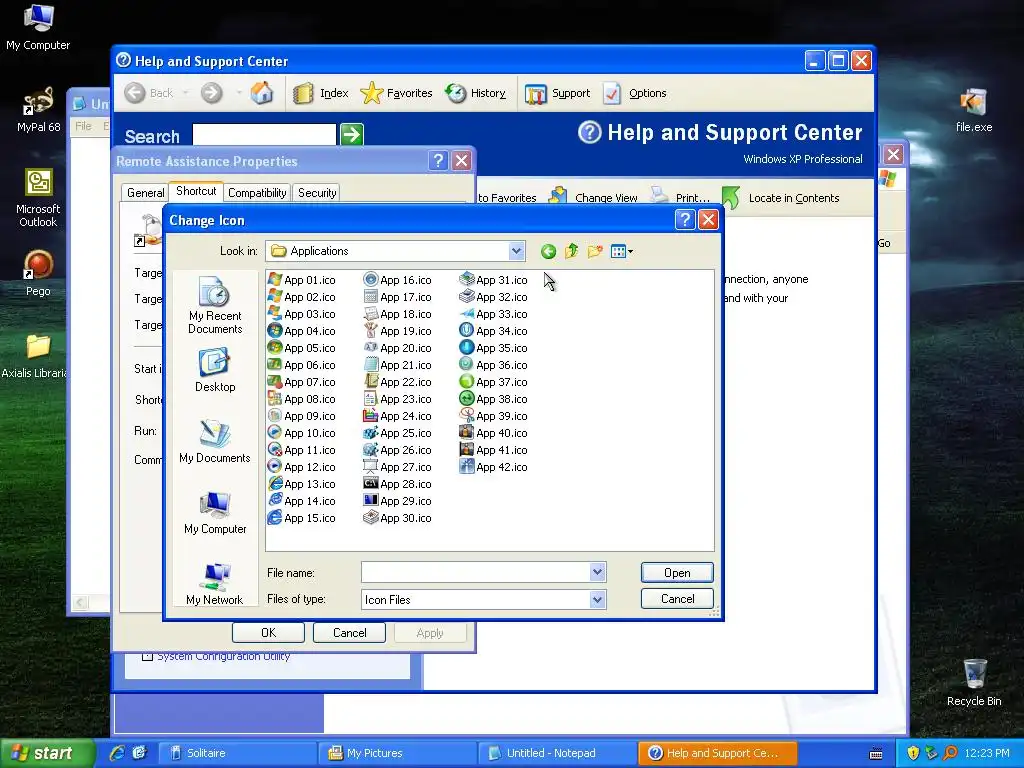Choose App 10.ico from the list
The height and width of the screenshot is (768, 1024).
[x=302, y=433]
